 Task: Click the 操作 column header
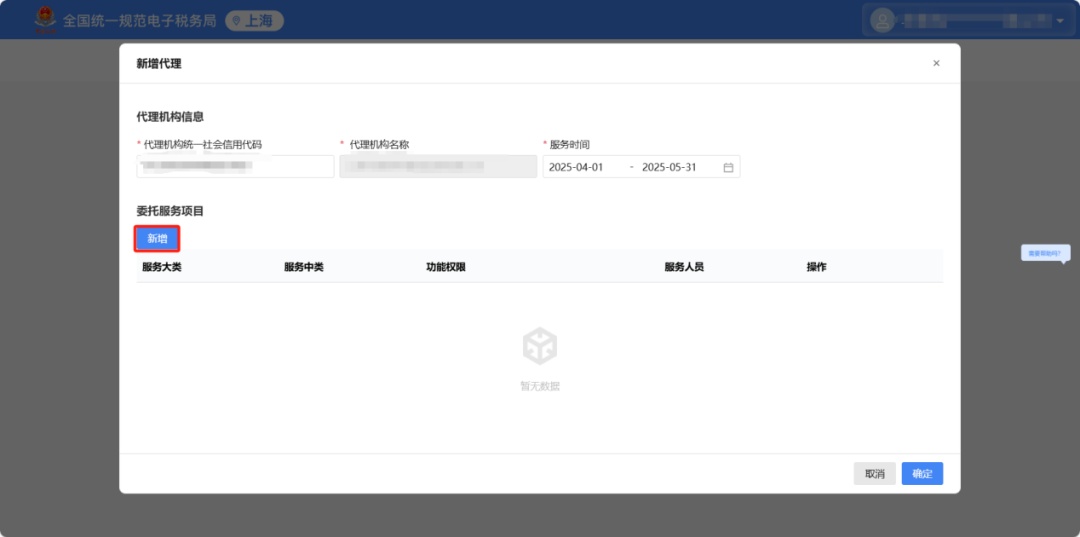pos(816,267)
